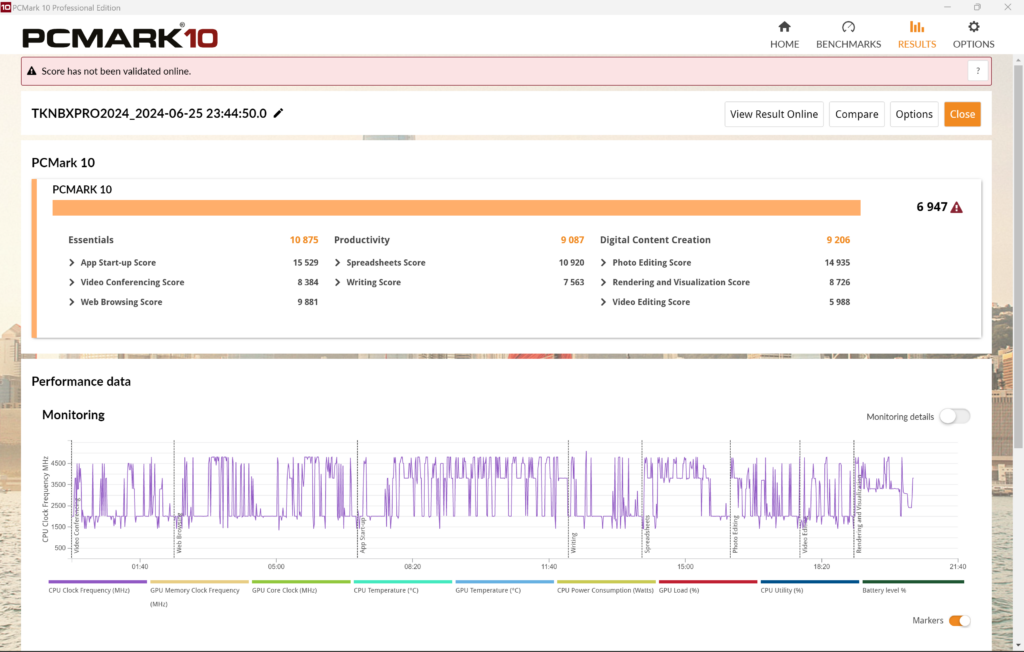Toggle CPU Clock Frequency legend swatch
This screenshot has height=652, width=1024.
coord(98,582)
